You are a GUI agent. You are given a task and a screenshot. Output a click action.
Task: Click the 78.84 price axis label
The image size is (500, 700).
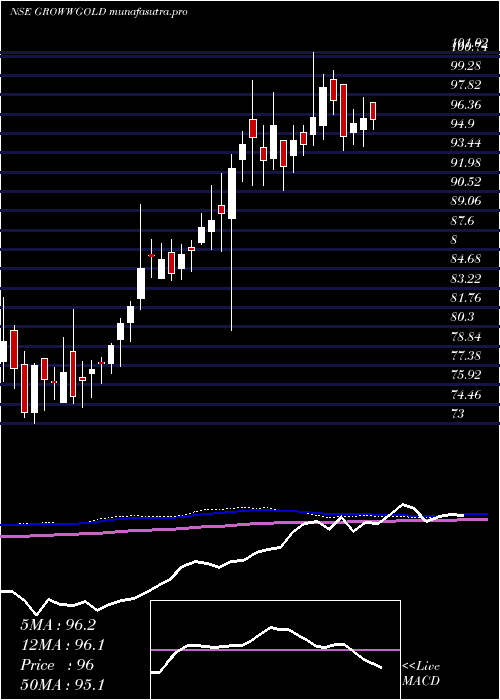466,337
